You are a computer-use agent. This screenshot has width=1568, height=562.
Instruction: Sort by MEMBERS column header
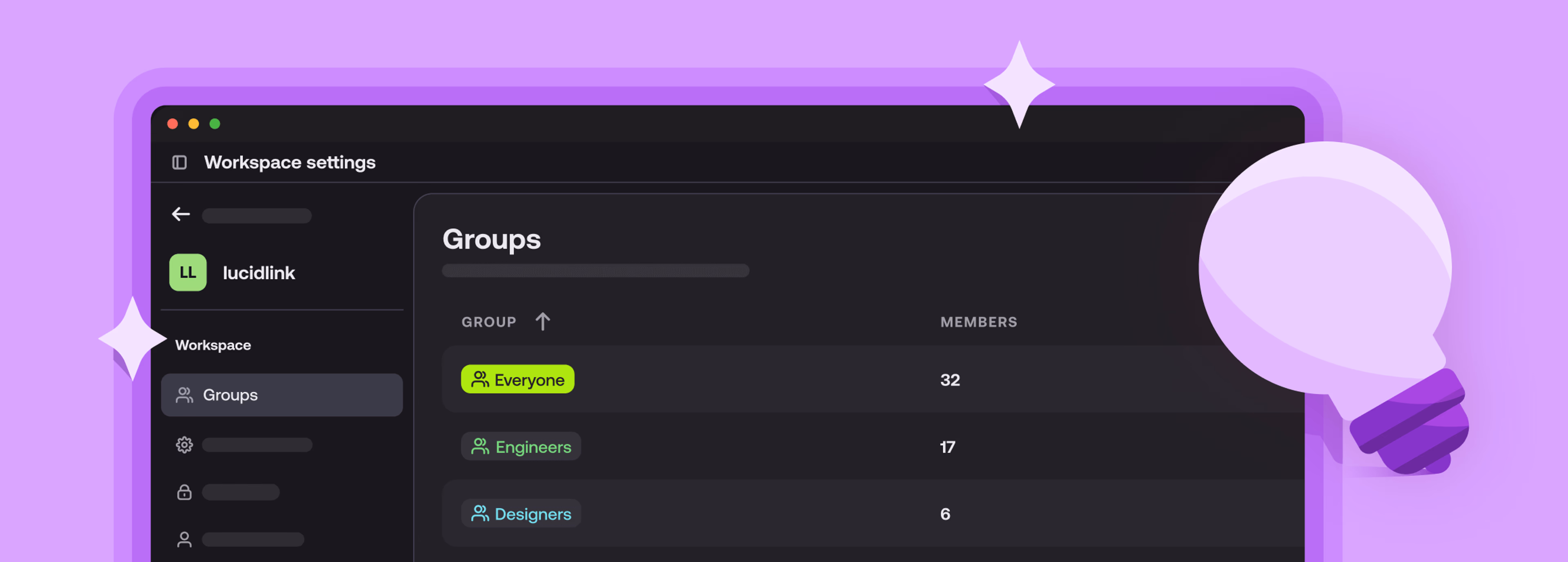coord(978,322)
